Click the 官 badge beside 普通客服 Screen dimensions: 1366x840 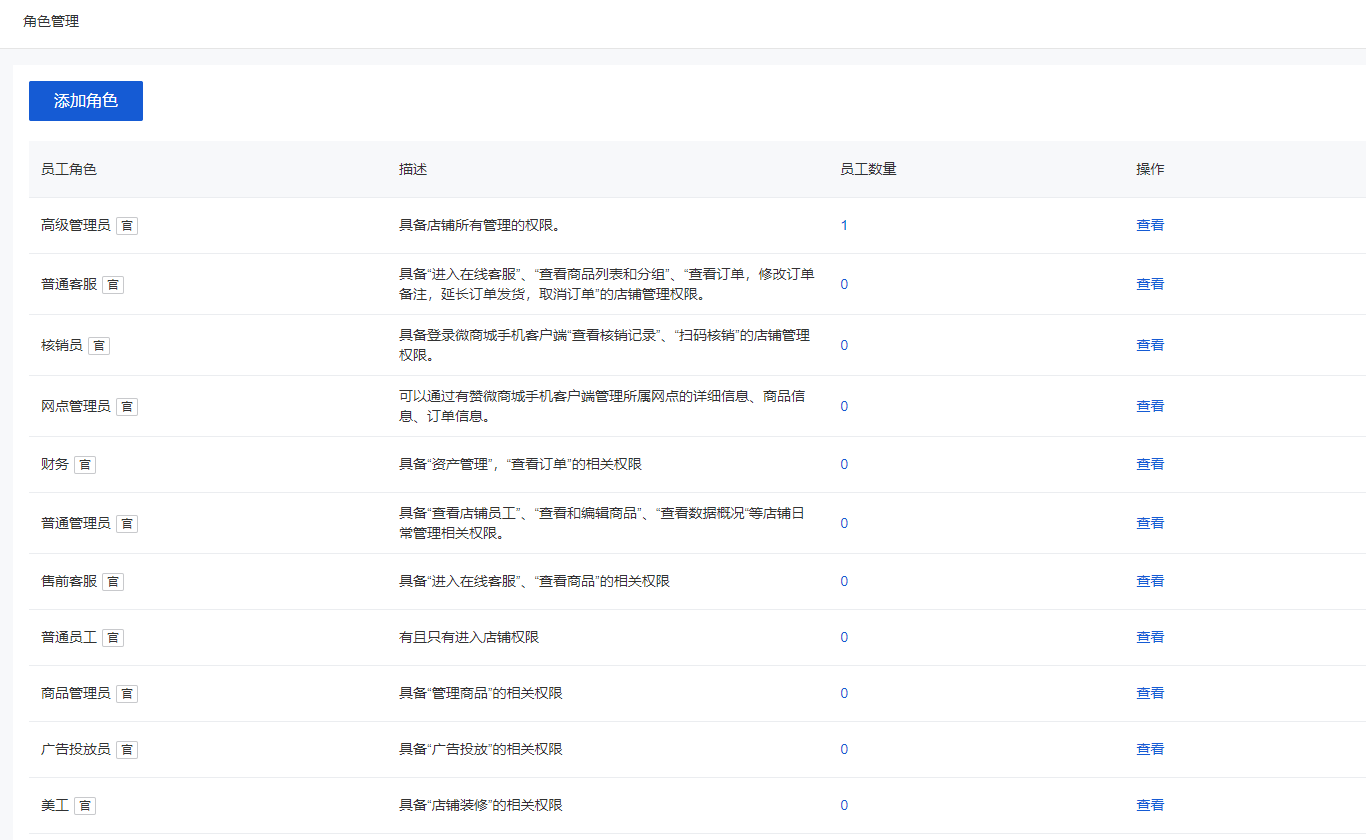coord(113,284)
